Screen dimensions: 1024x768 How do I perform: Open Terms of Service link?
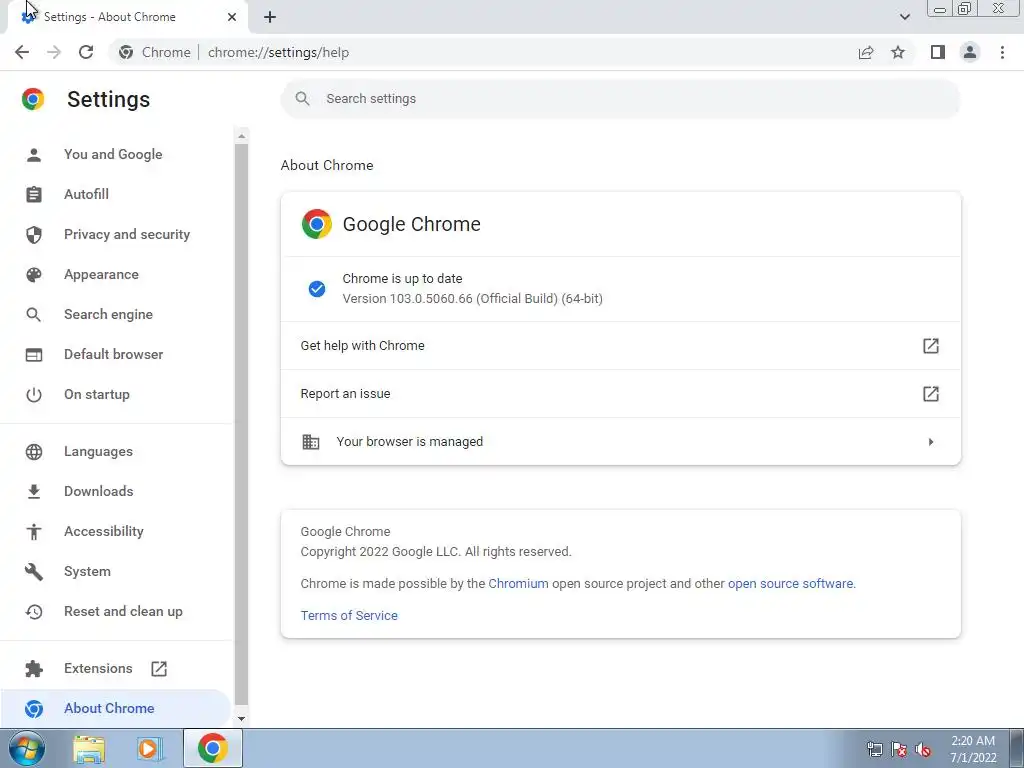[349, 615]
